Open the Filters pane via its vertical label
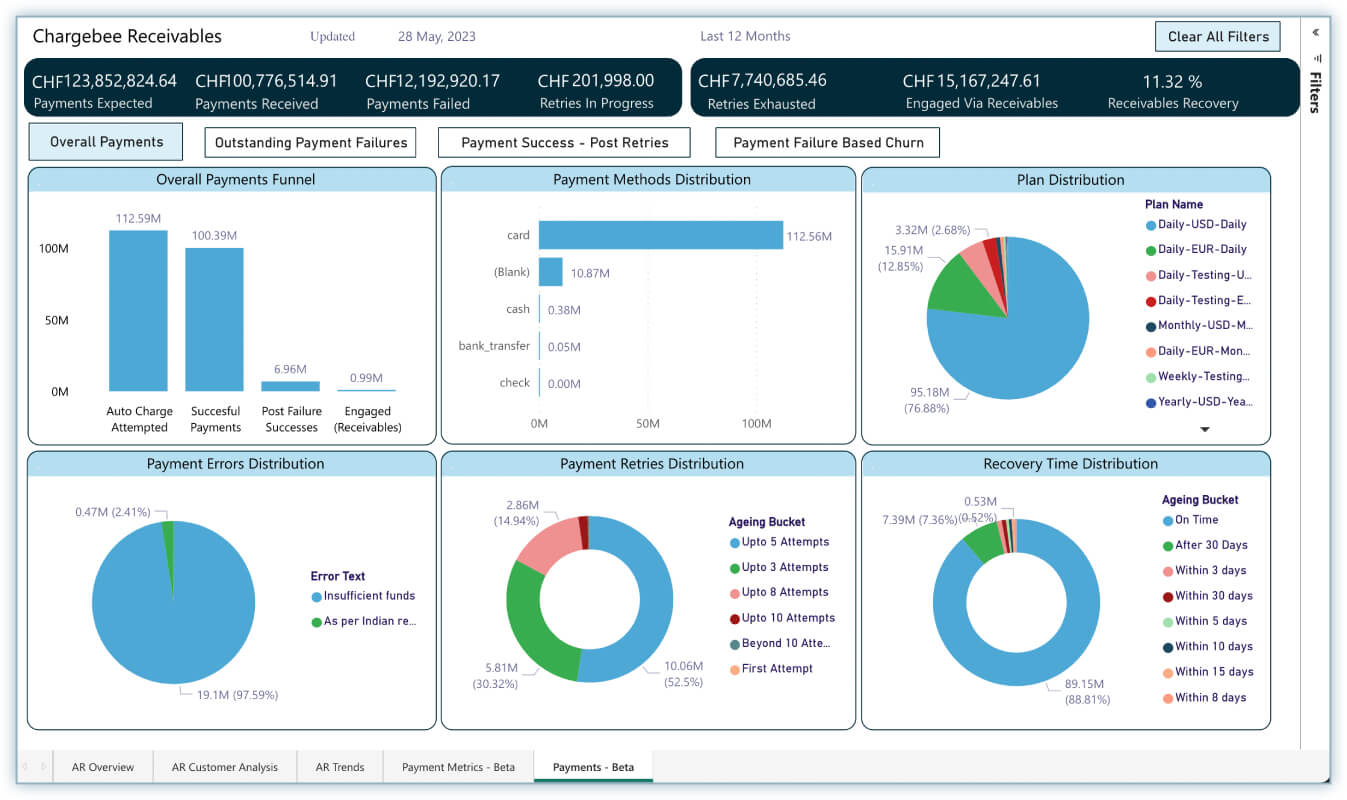1347x800 pixels. [x=1316, y=93]
